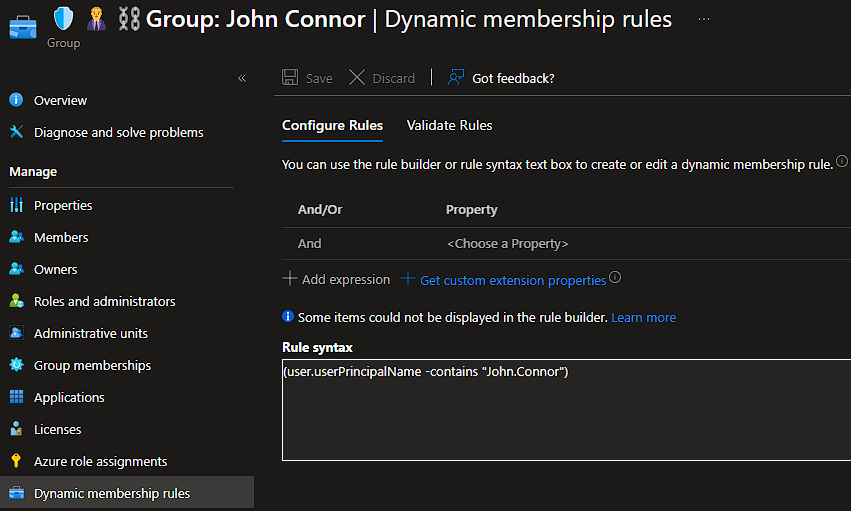This screenshot has width=851, height=511.
Task: Click the Applications grid icon
Action: [16, 397]
